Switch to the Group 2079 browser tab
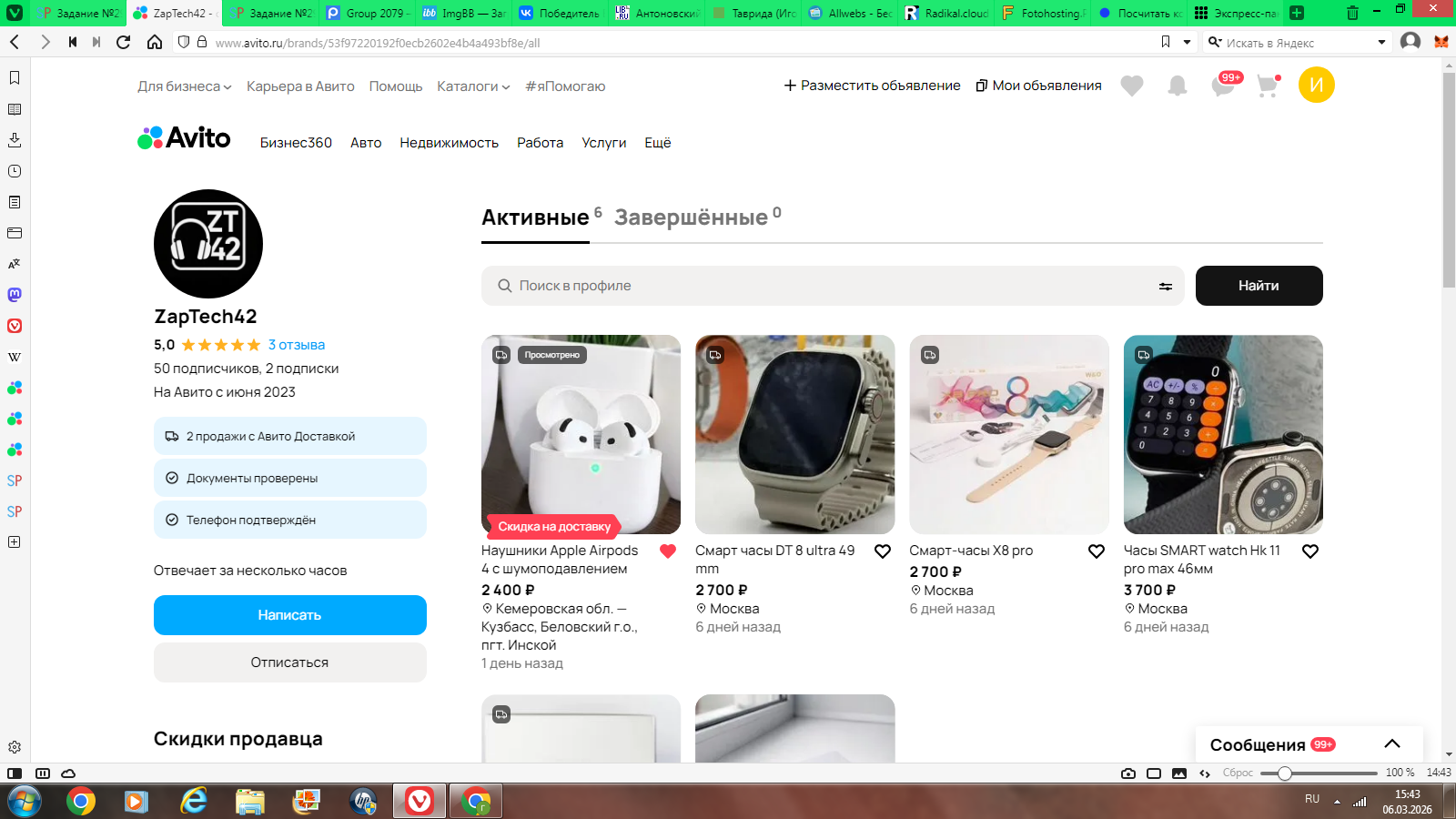Viewport: 1456px width, 819px height. pyautogui.click(x=369, y=13)
